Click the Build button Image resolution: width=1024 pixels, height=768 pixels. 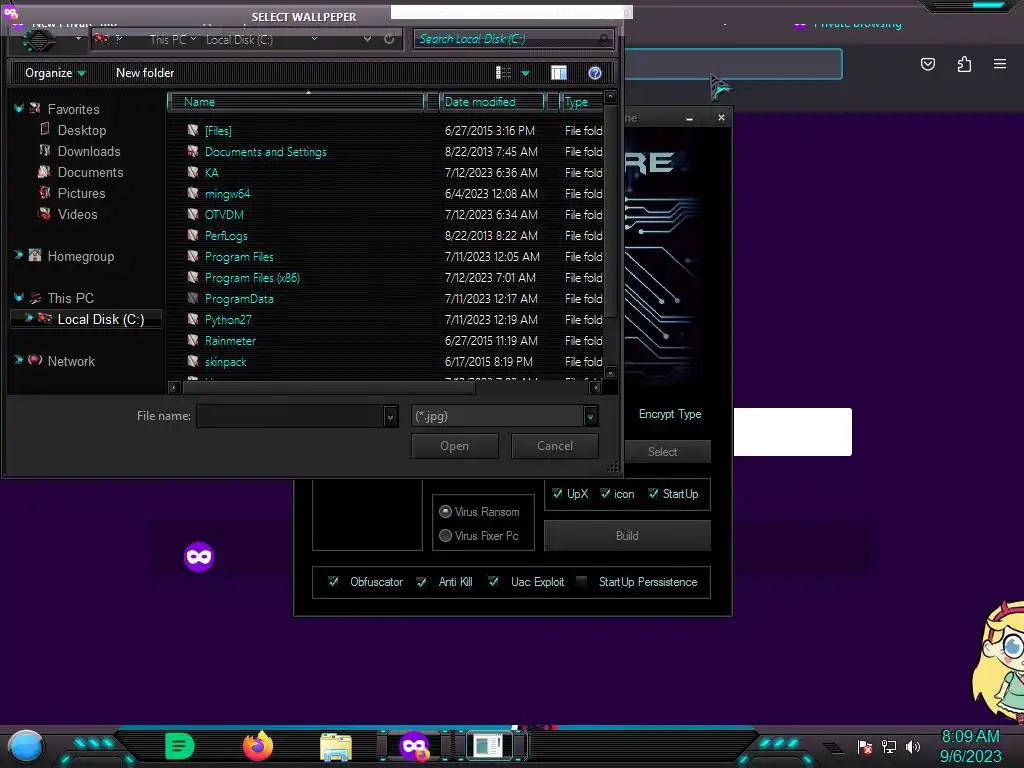(x=627, y=536)
